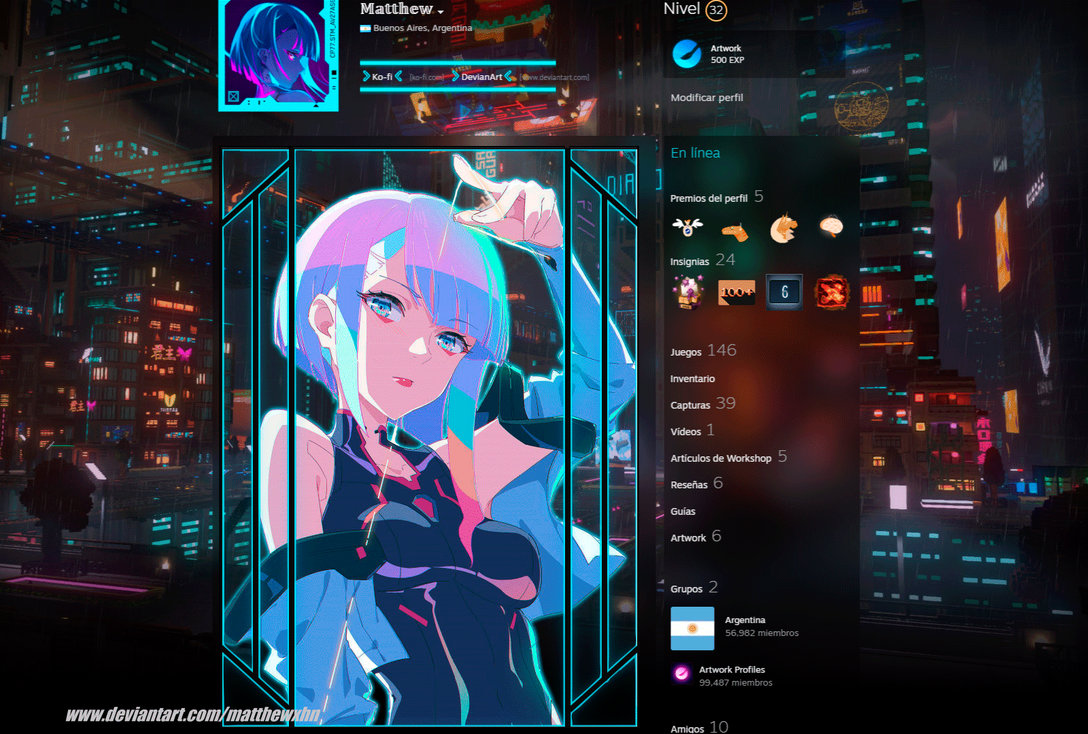Viewport: 1088px width, 734px height.
Task: Open the Guías page
Action: pos(683,511)
